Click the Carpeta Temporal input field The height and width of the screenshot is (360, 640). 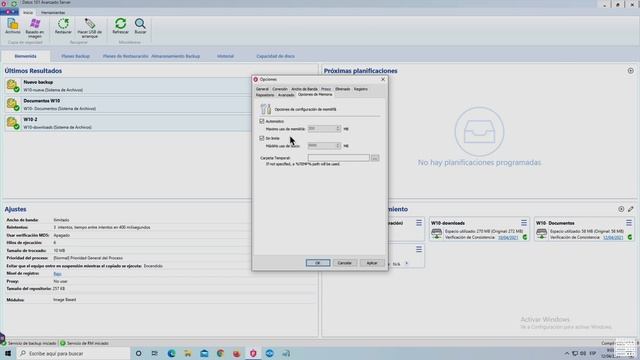coord(339,158)
